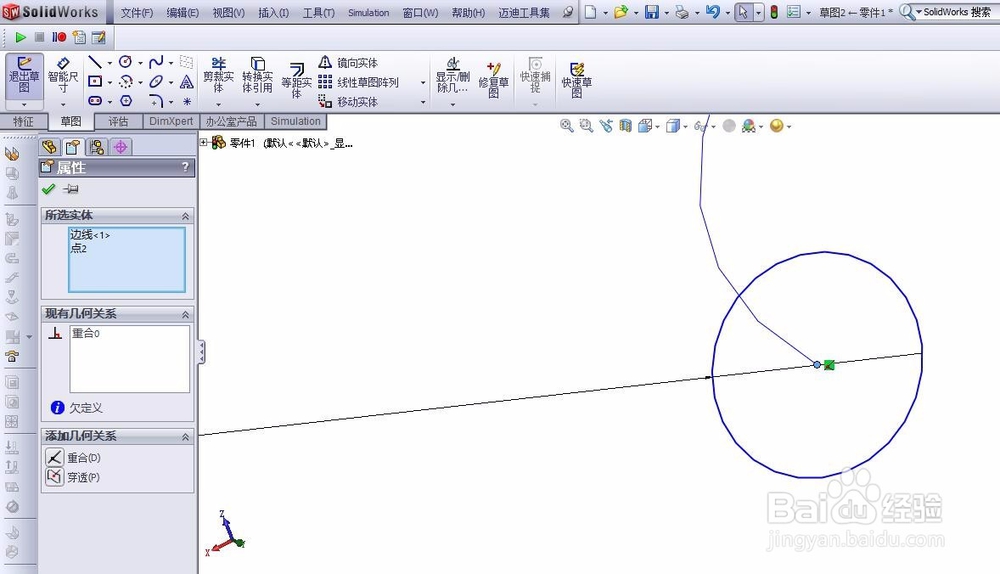Click the Exit Sketch (退出草图) button

[24, 75]
